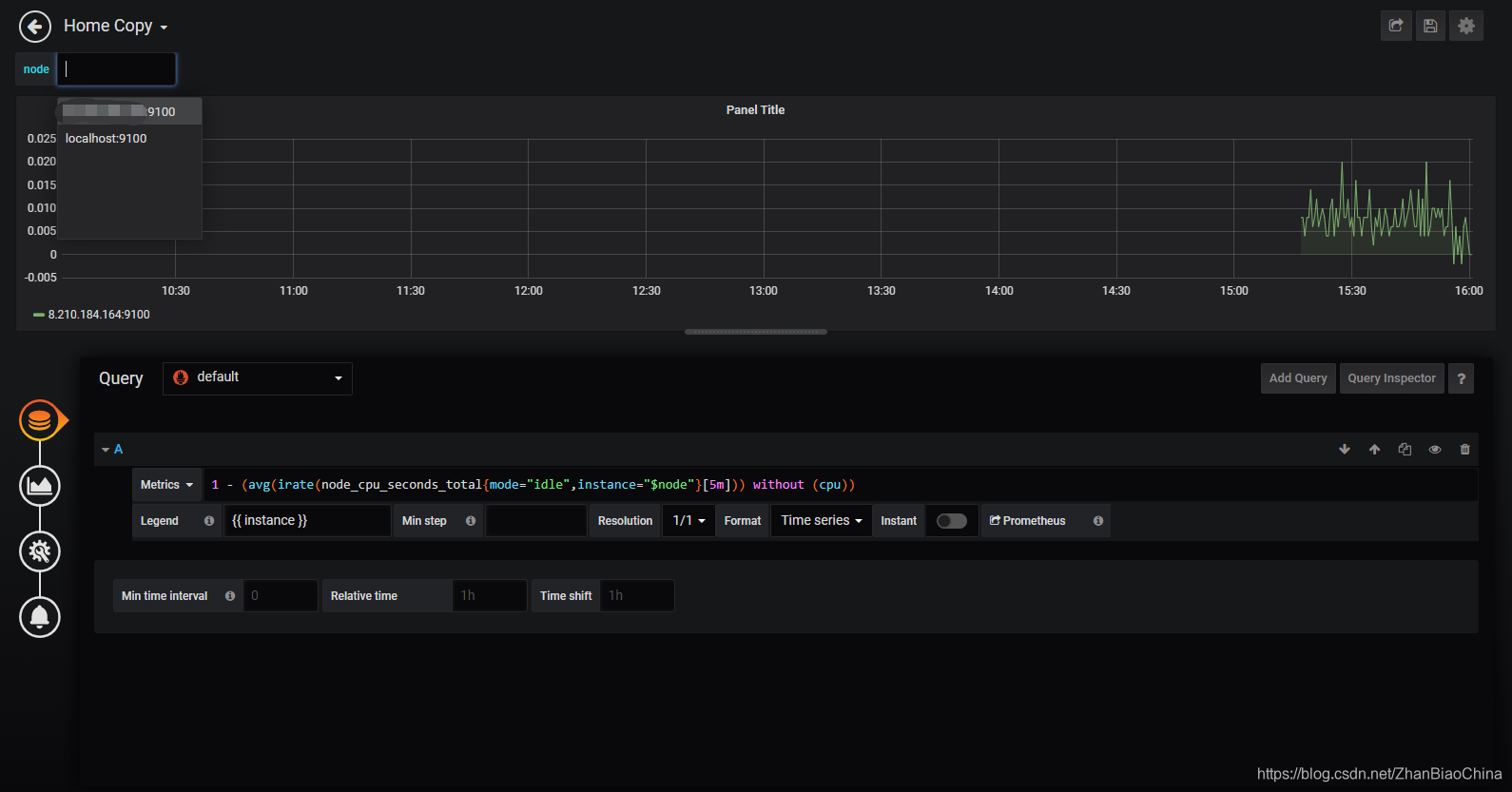Open Resolution 1/1 dropdown
This screenshot has height=792, width=1512.
coord(688,521)
